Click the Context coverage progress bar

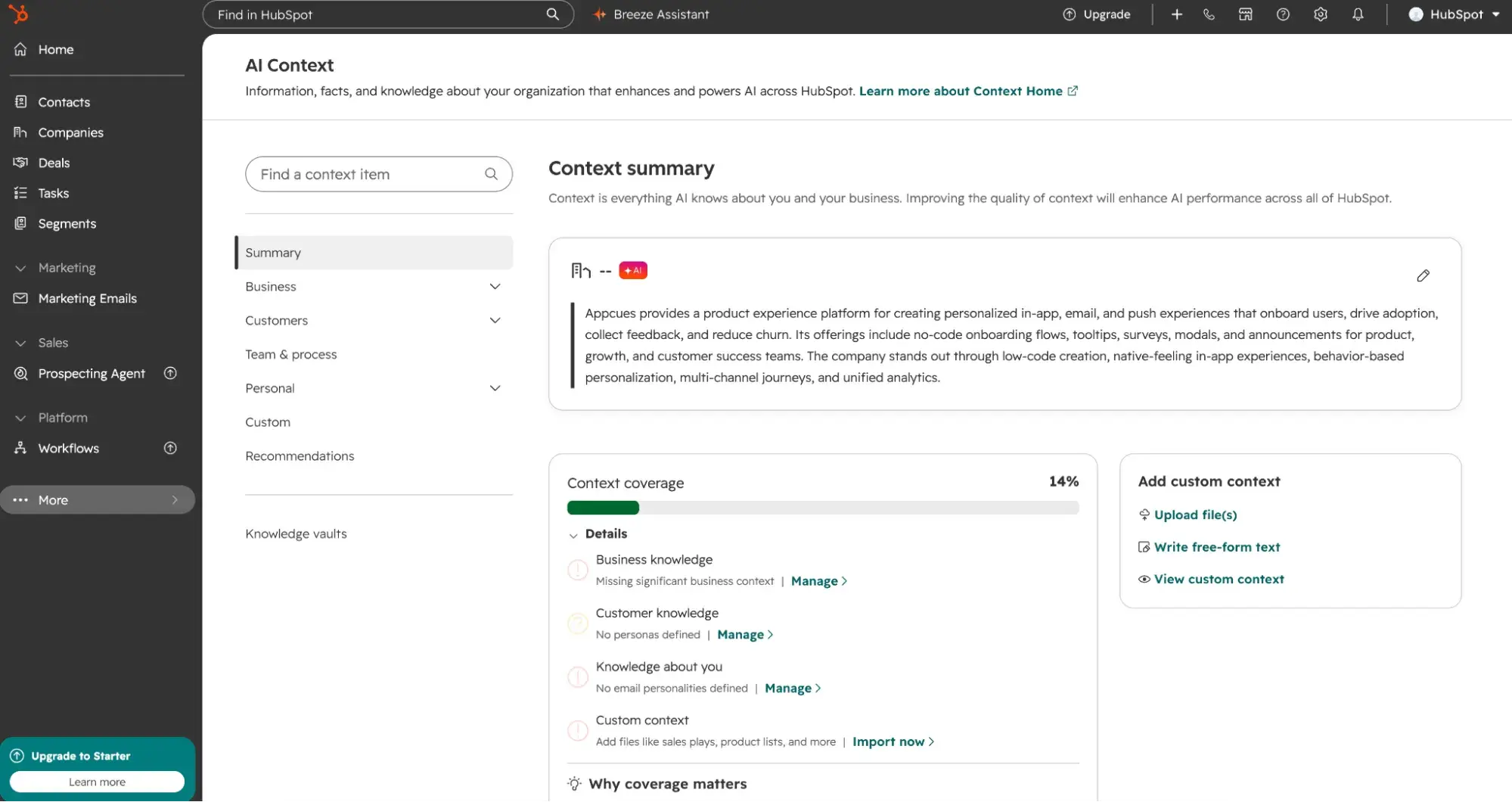[x=823, y=508]
